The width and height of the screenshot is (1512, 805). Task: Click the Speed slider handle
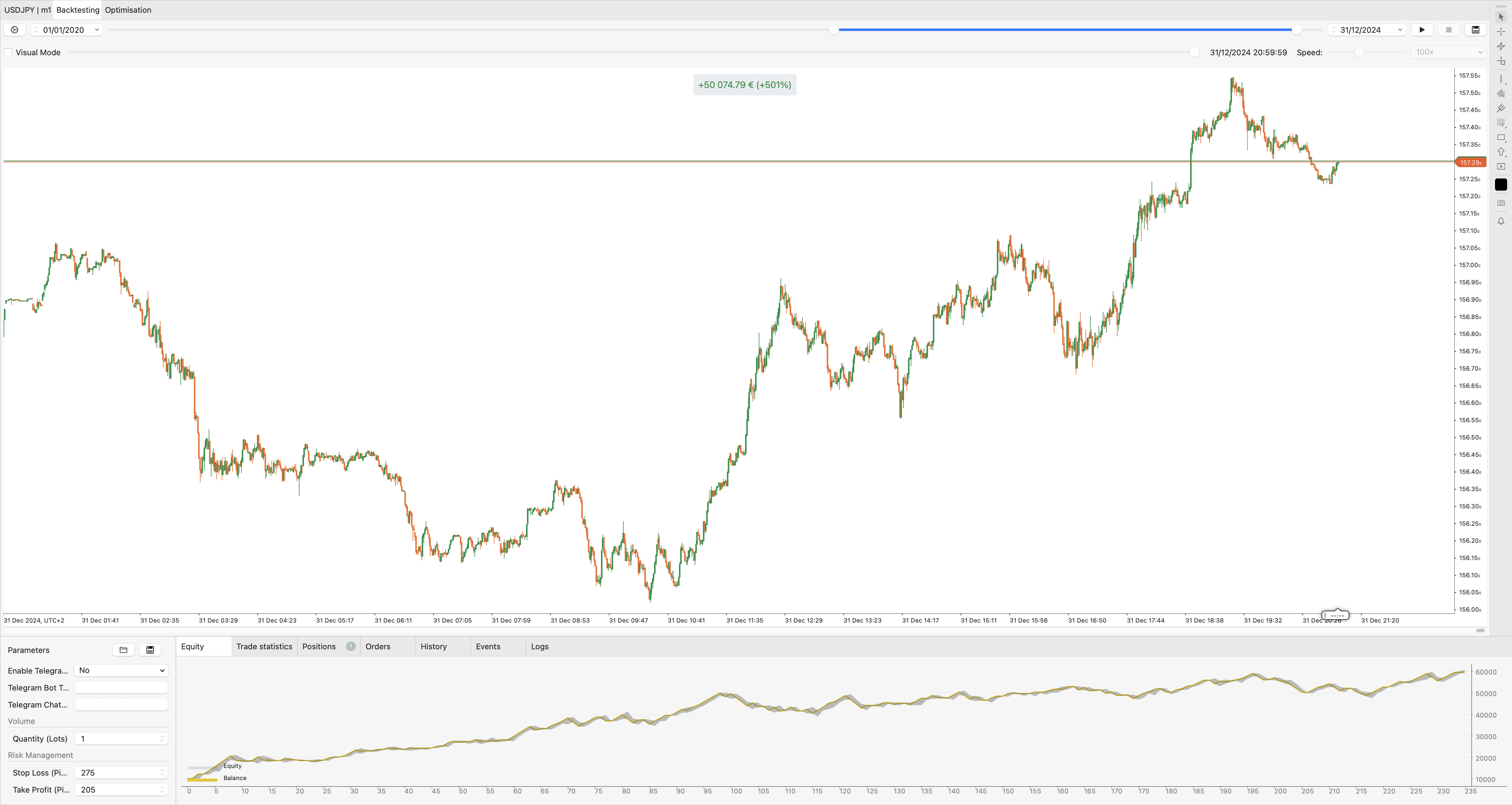(1359, 52)
